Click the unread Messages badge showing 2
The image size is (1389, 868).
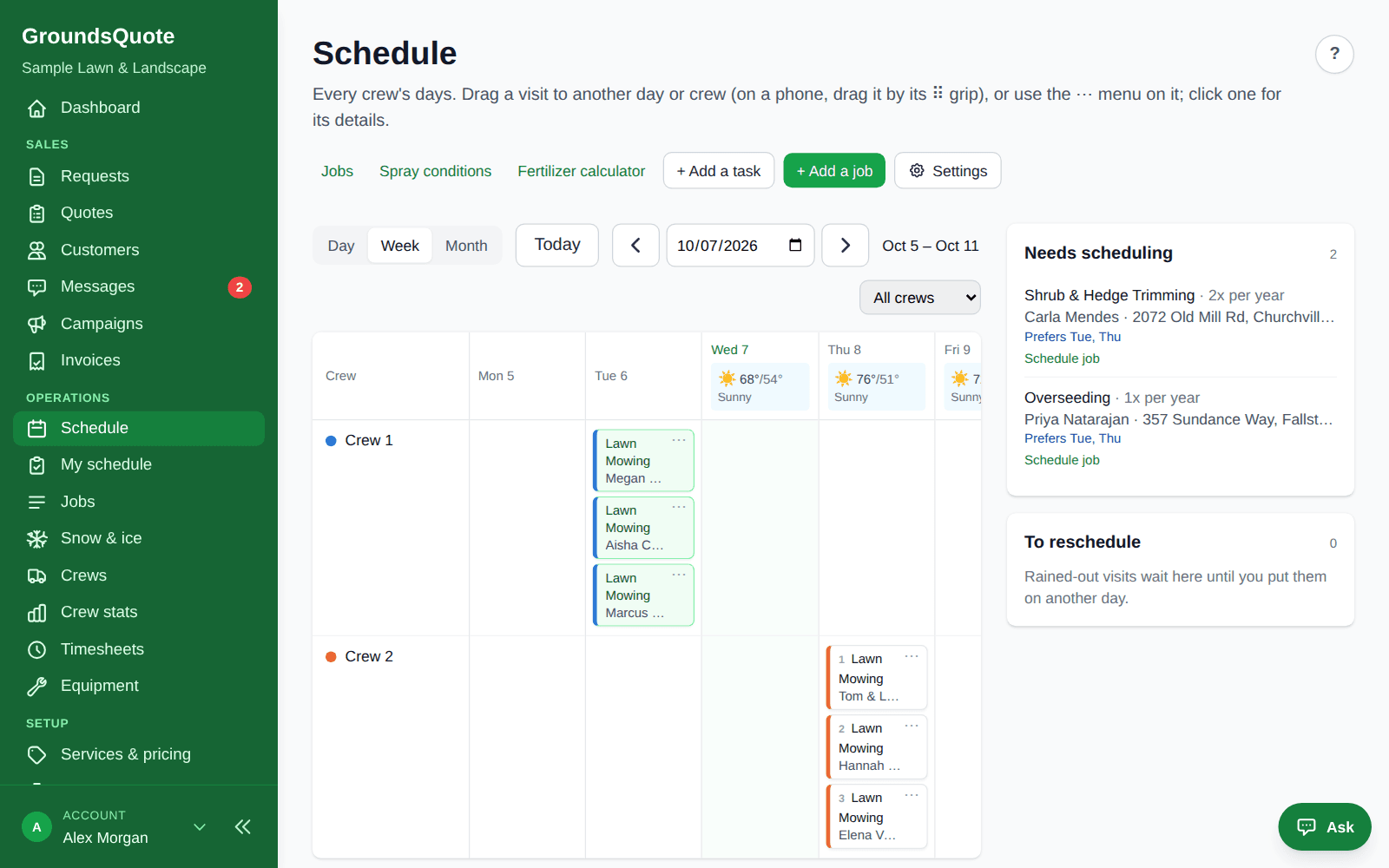(240, 287)
